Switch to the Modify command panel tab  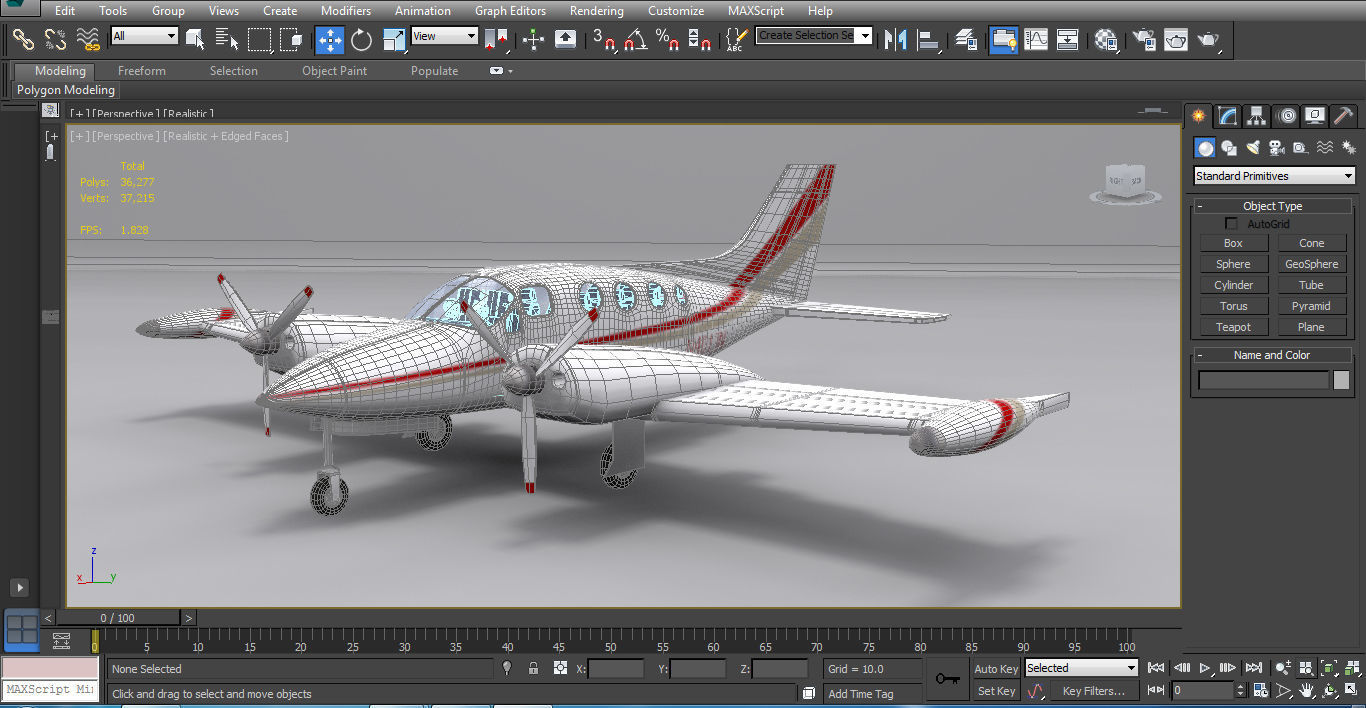pos(1228,116)
